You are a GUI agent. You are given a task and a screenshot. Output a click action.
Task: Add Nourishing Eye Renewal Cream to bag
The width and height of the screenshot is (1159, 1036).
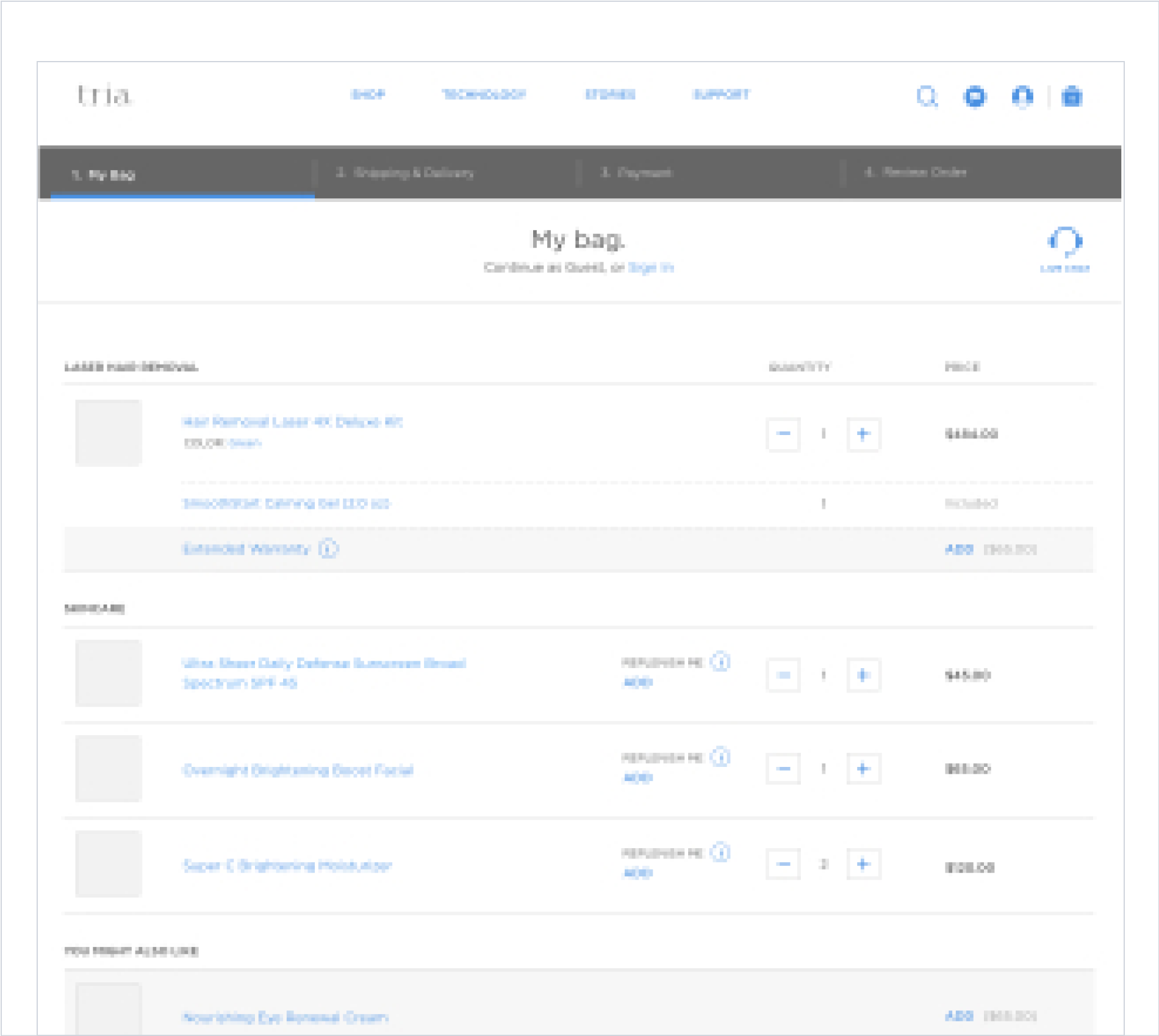959,1016
